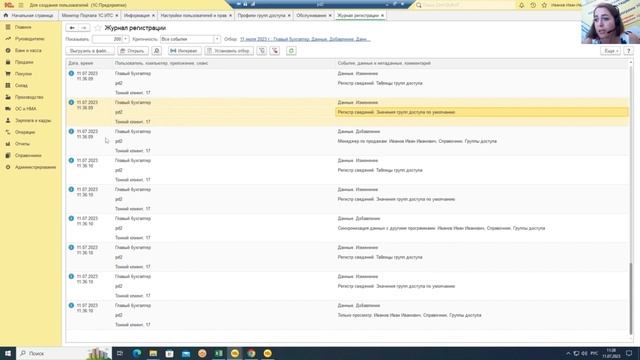Open Банк и касса section
Image resolution: width=640 pixels, height=360 pixels.
pyautogui.click(x=28, y=51)
